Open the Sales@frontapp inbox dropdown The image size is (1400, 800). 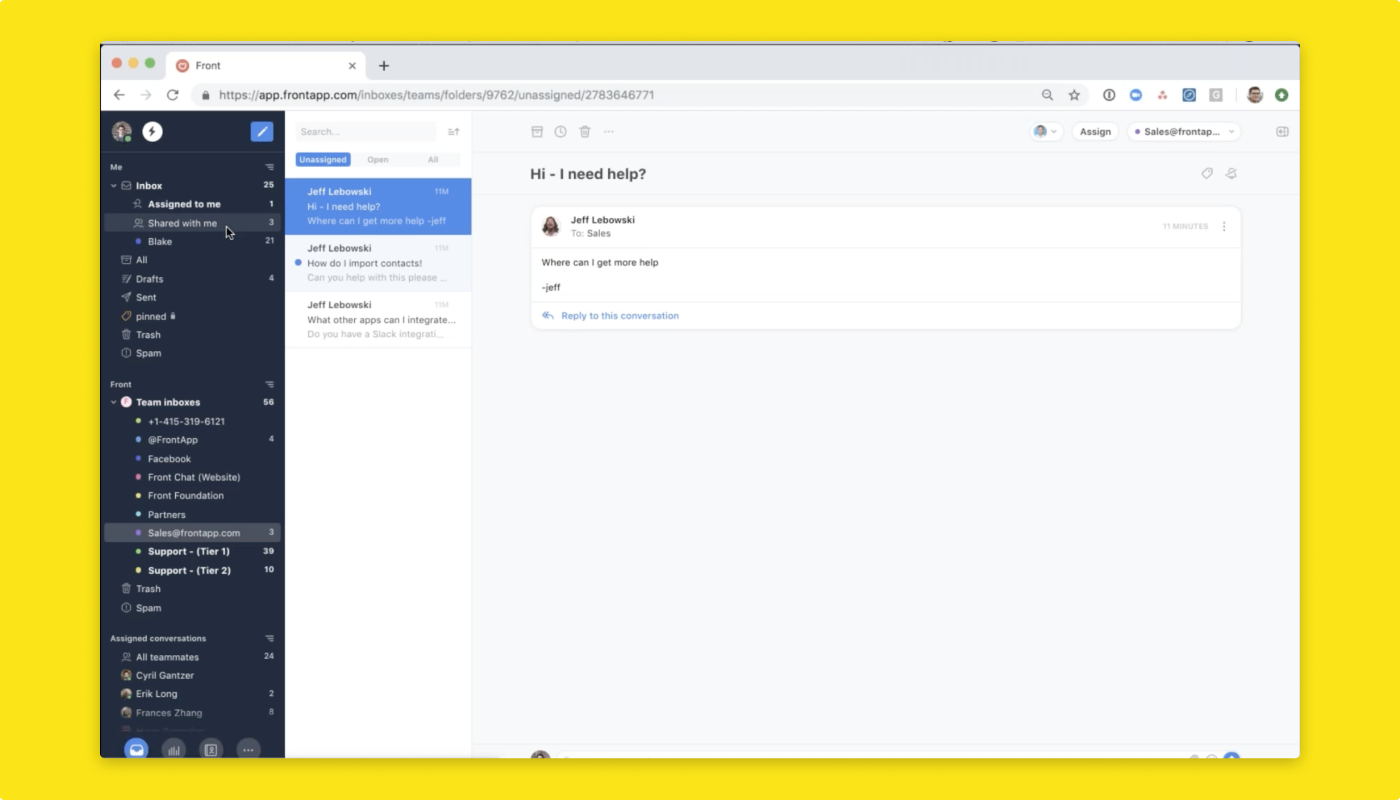click(1184, 131)
